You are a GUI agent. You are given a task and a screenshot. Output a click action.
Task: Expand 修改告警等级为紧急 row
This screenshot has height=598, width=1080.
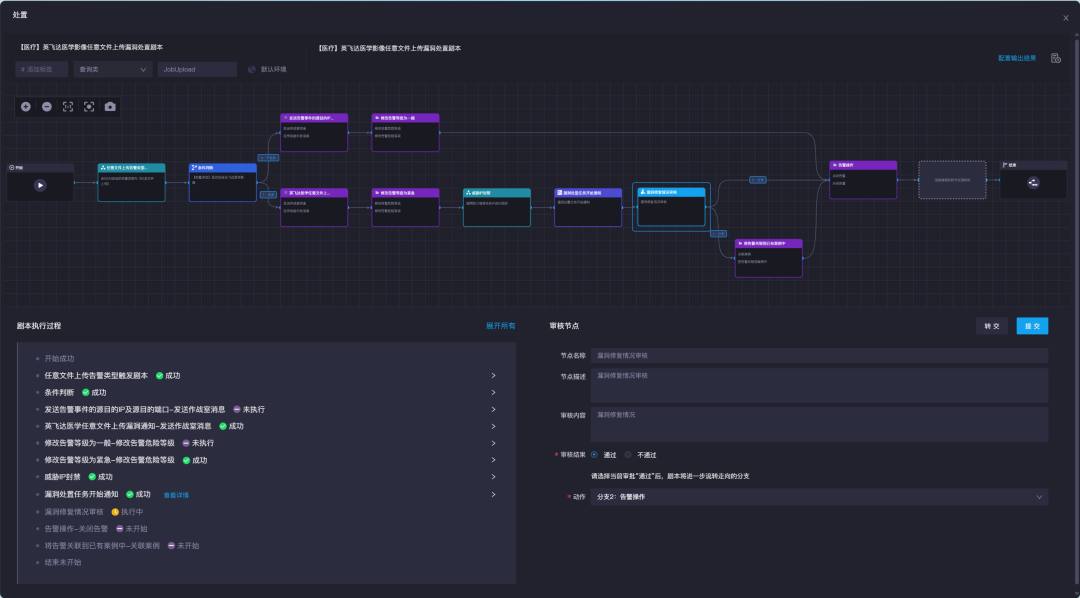493,460
